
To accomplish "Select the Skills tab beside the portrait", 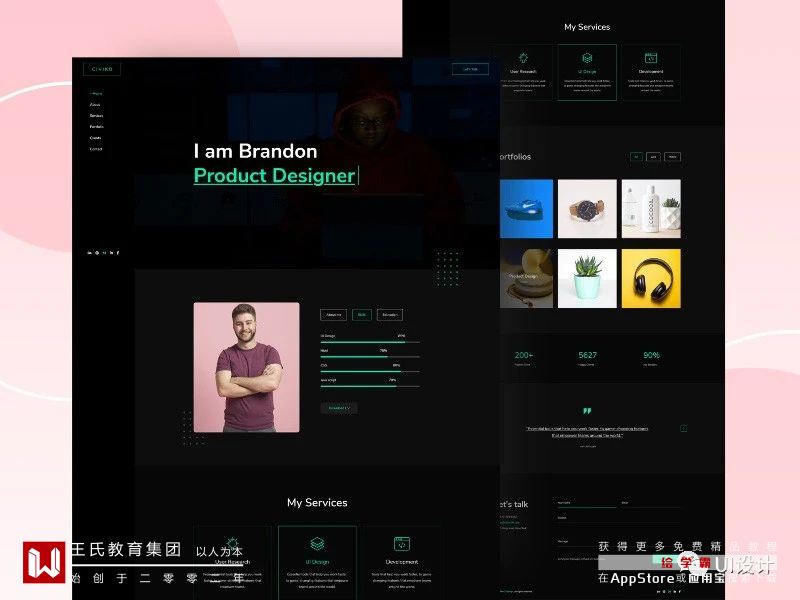I will [362, 315].
